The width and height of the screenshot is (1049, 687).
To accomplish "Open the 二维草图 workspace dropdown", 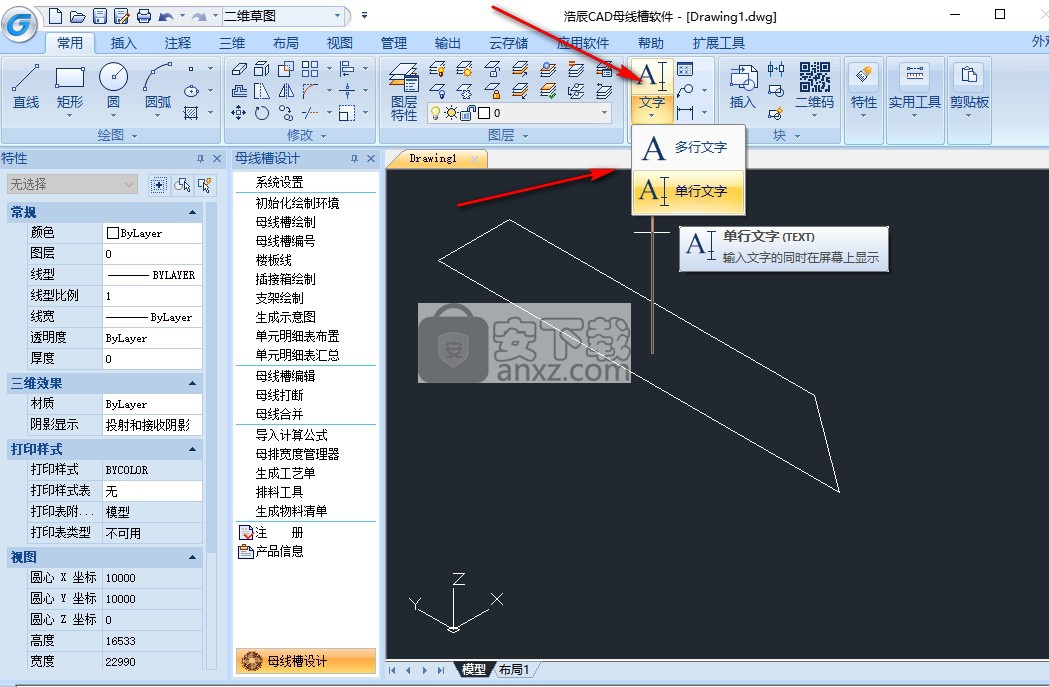I will coord(337,15).
